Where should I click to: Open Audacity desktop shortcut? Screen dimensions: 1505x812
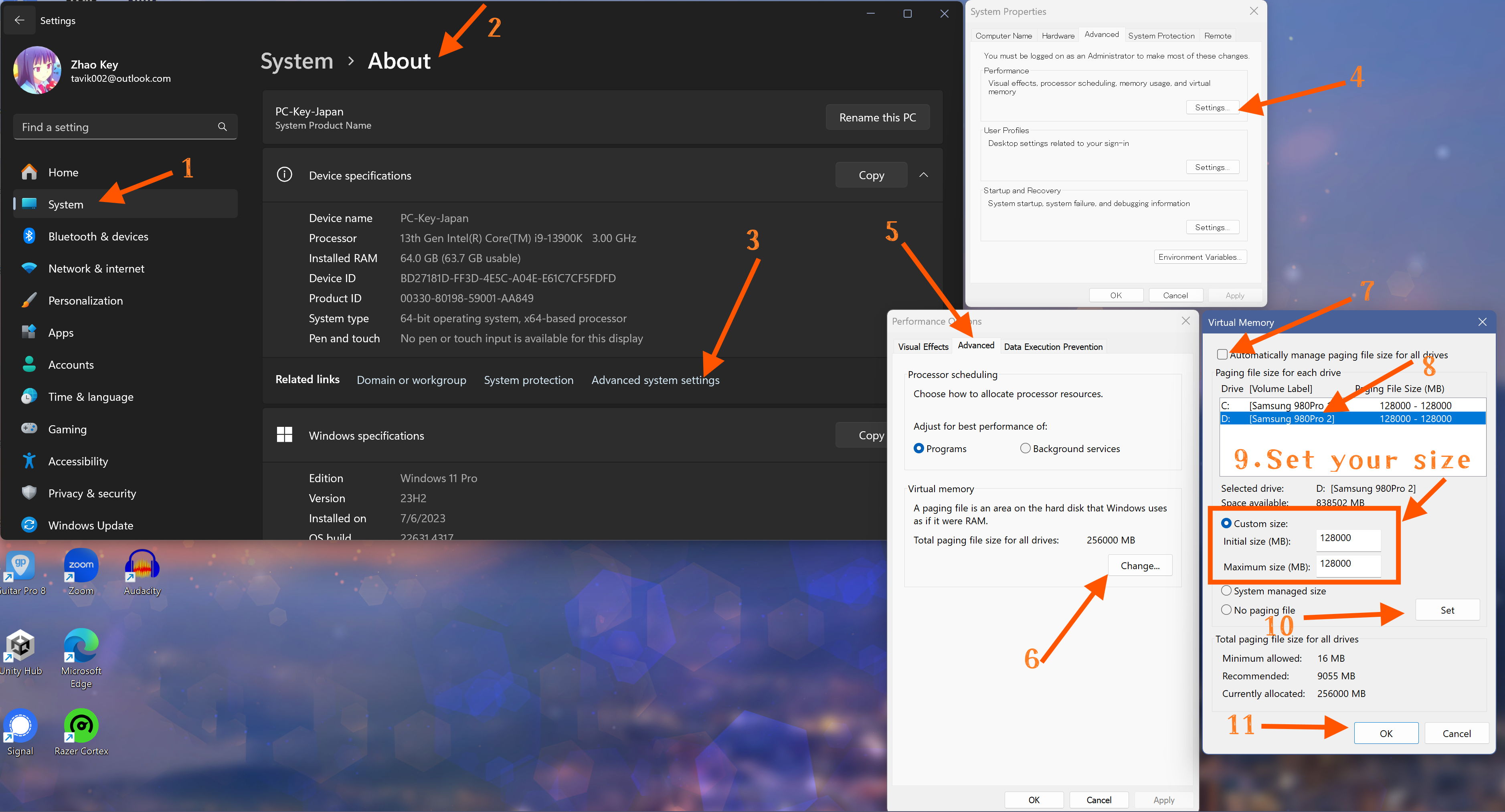(142, 572)
